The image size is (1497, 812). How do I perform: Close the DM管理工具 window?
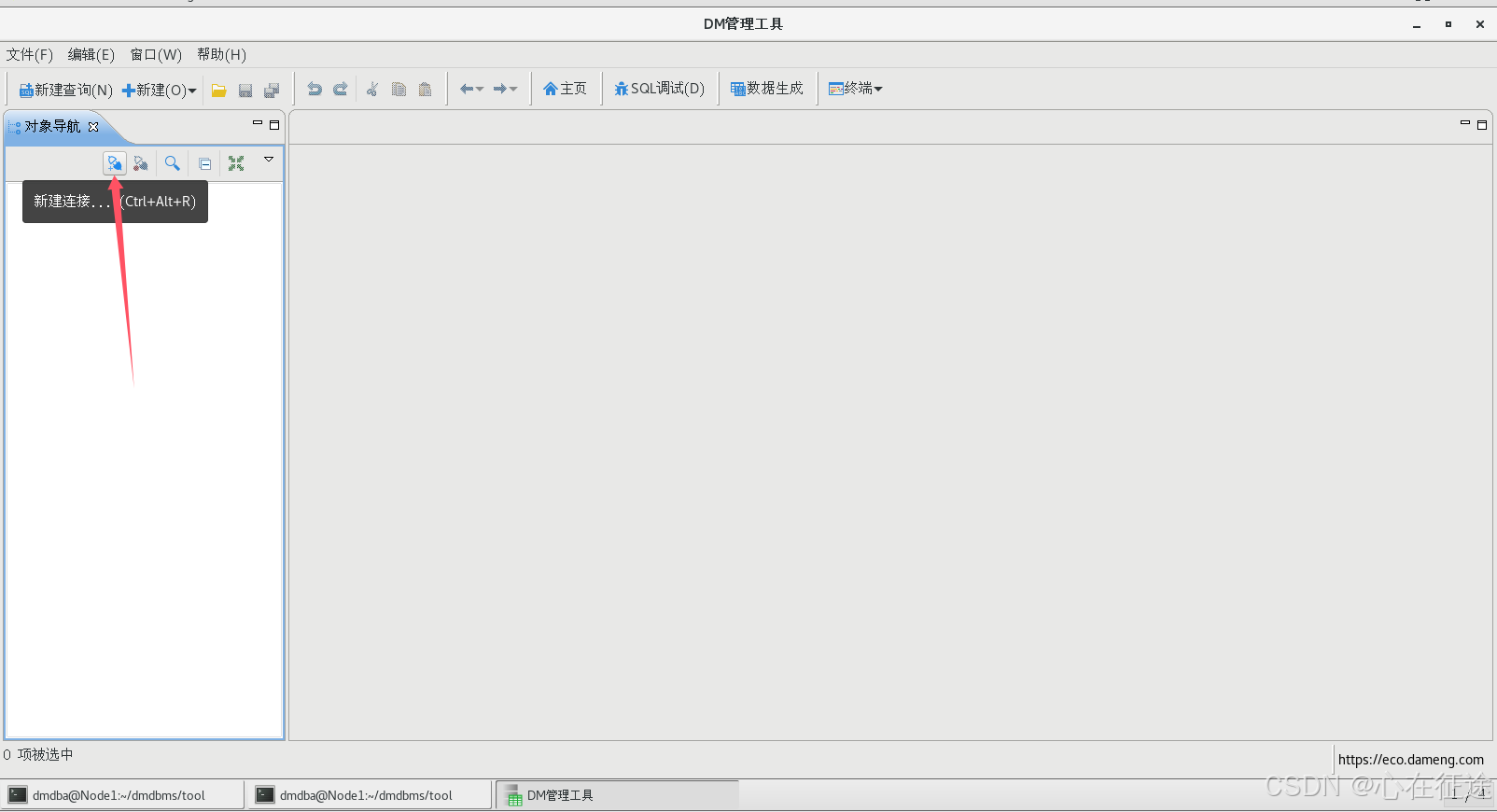point(1480,24)
